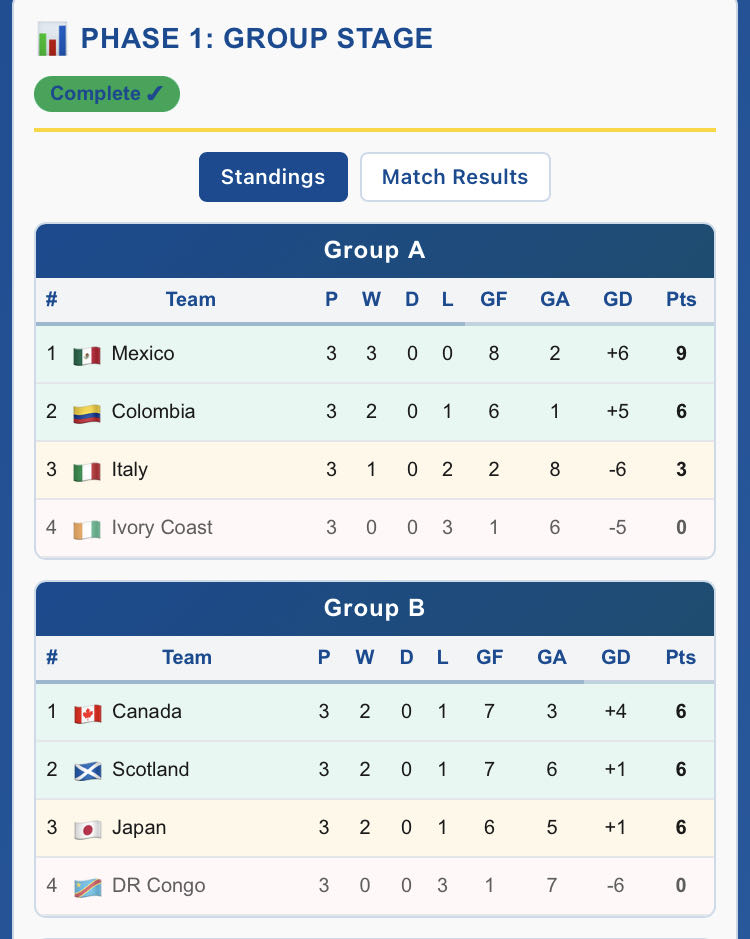Sort Group A by Pts column
Image resolution: width=750 pixels, height=939 pixels.
tap(681, 299)
